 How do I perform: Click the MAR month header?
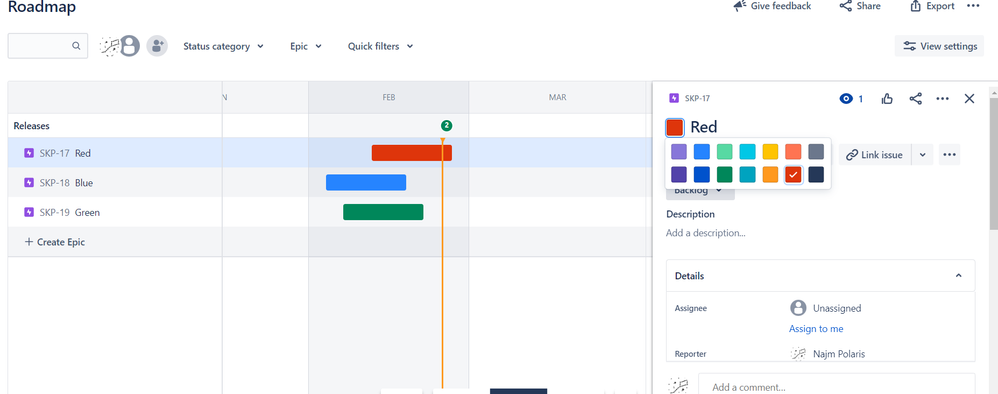click(x=558, y=97)
